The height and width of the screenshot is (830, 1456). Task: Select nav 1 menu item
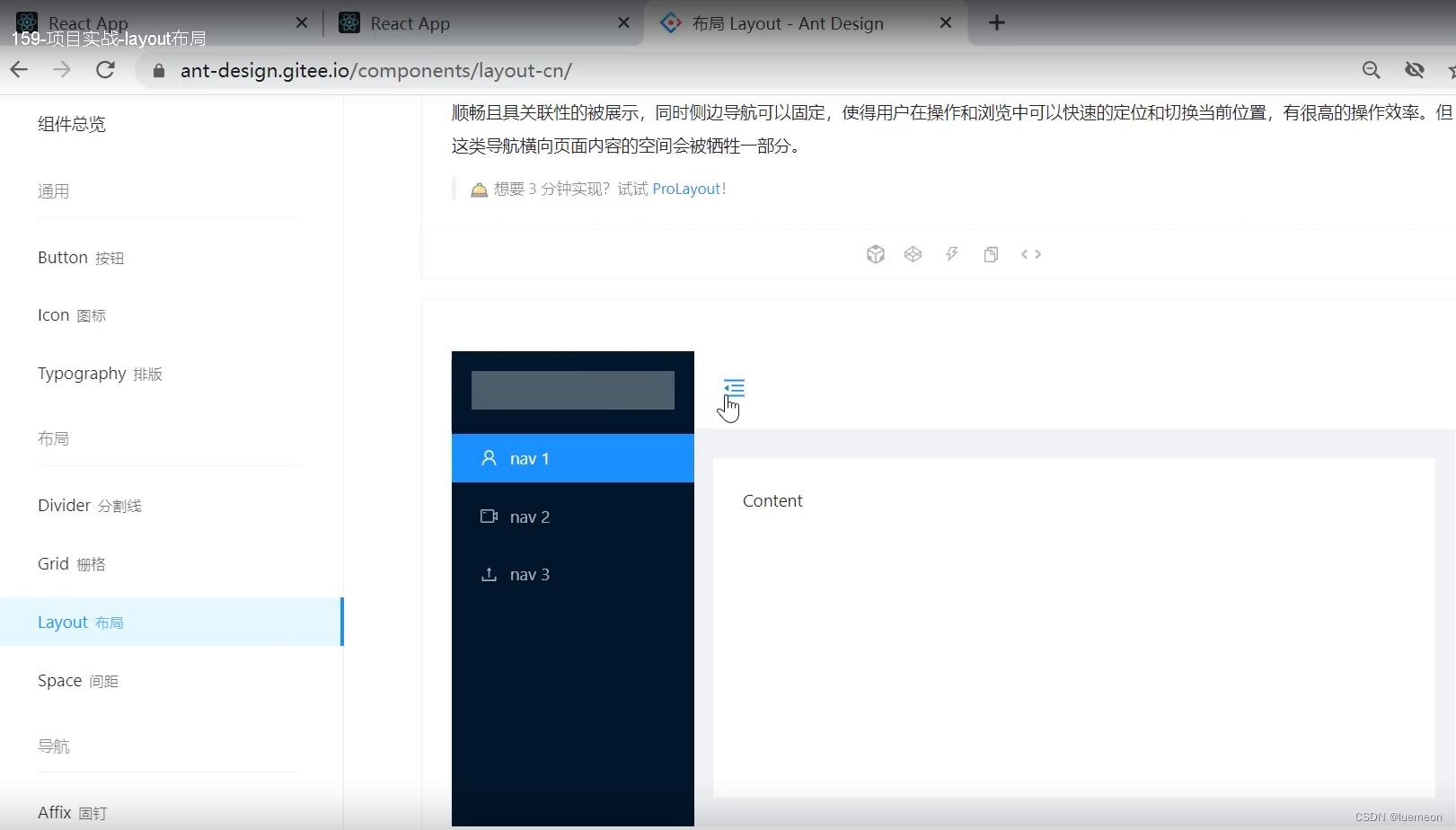click(573, 458)
